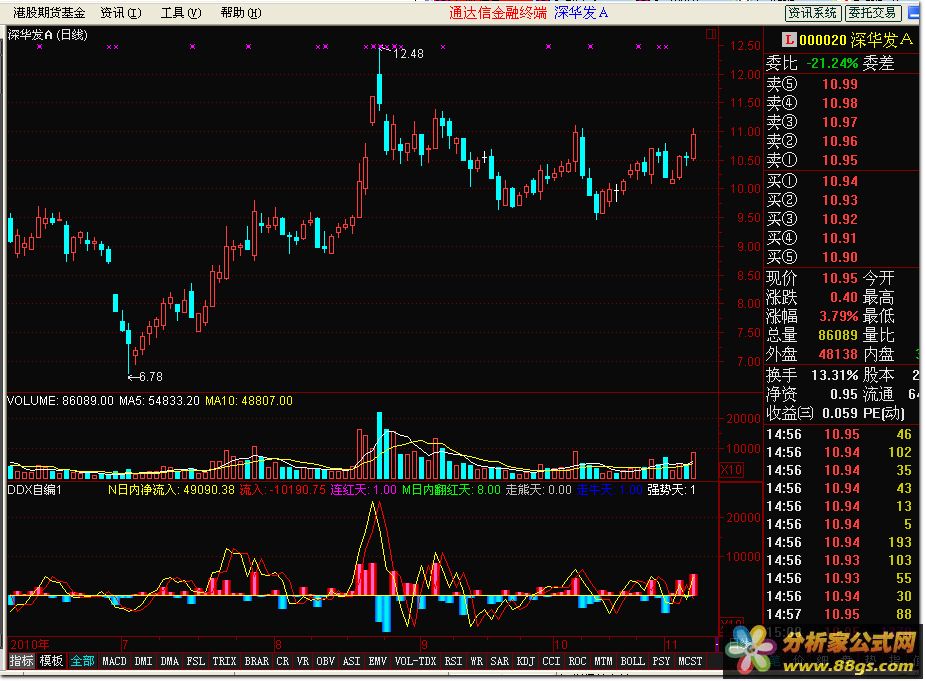
Task: Select the EMV indicator tab
Action: tap(378, 662)
